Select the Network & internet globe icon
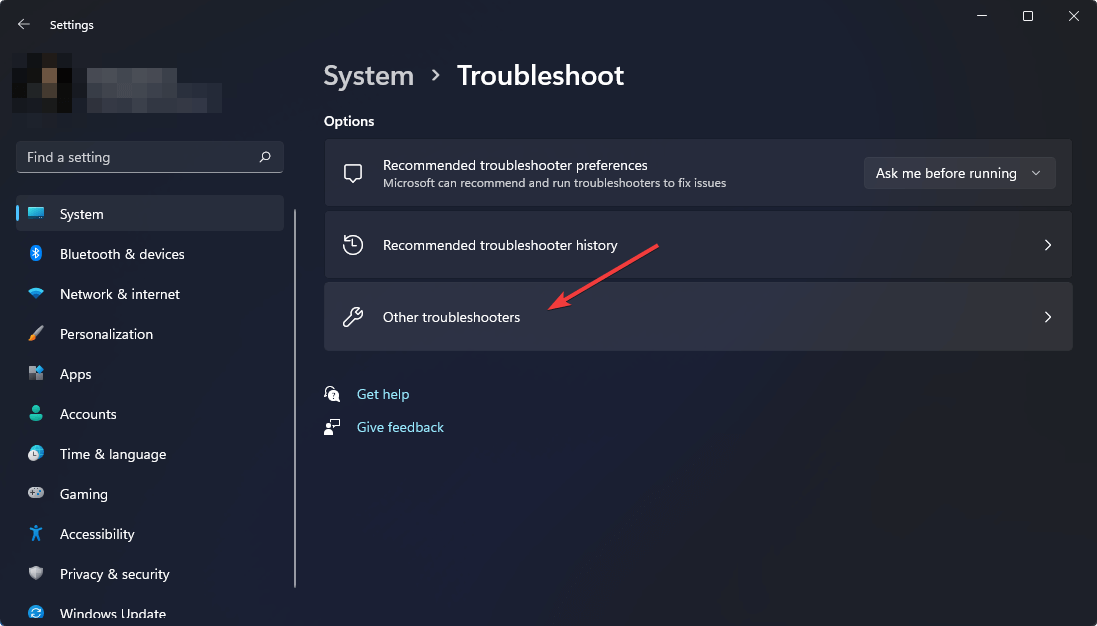The width and height of the screenshot is (1097, 626). click(x=35, y=294)
